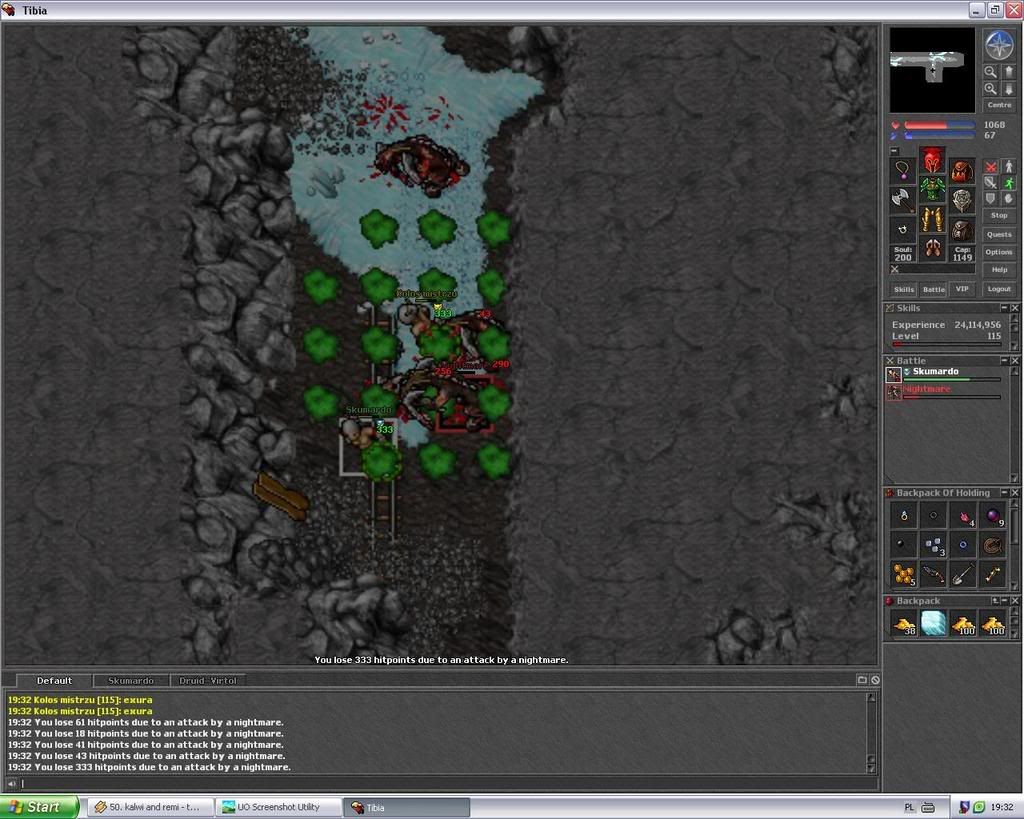The image size is (1024, 819).
Task: Pick the shovel in Backpack Of Holding
Action: click(x=963, y=574)
